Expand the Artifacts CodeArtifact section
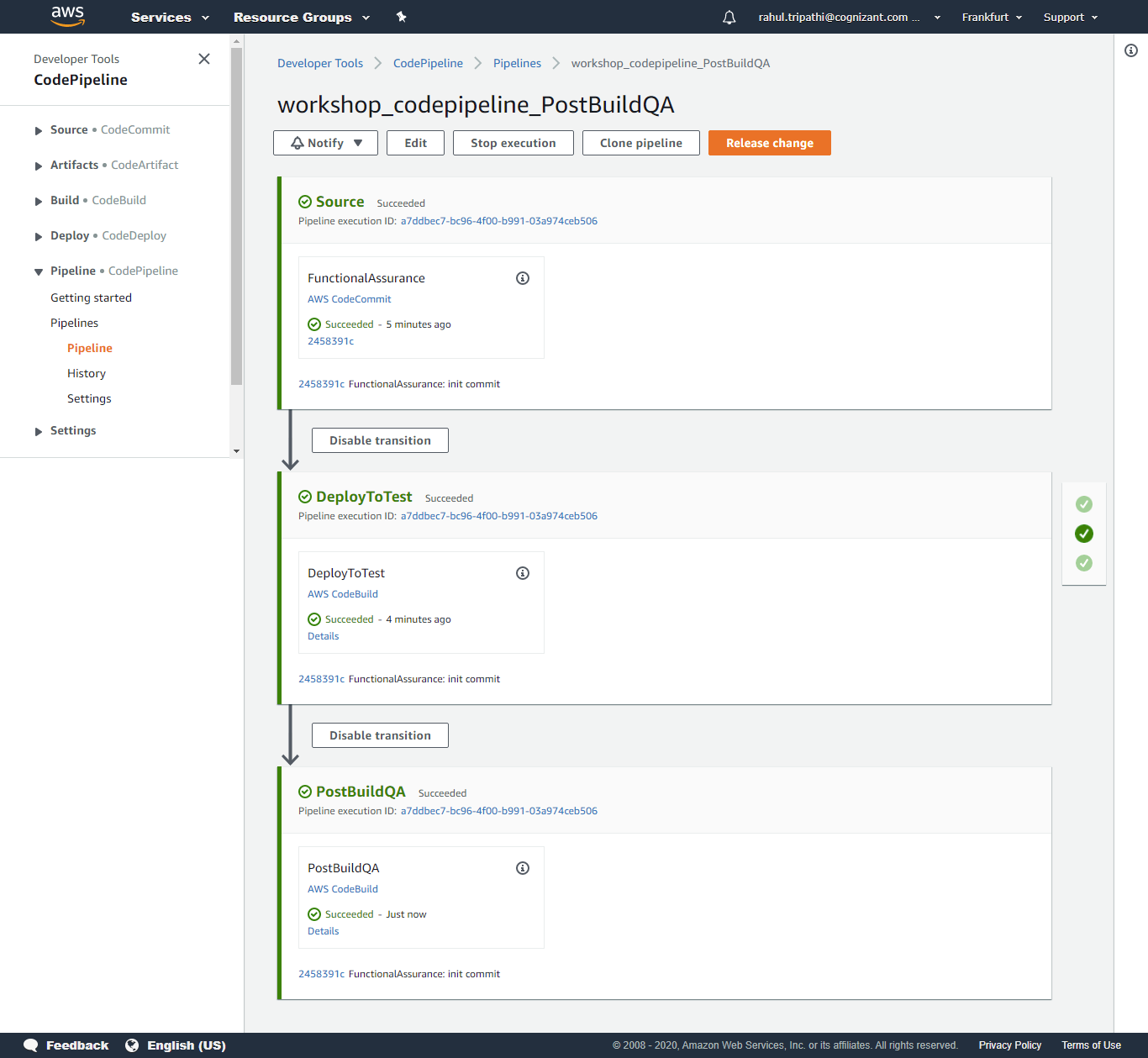The image size is (1148, 1058). coord(39,166)
